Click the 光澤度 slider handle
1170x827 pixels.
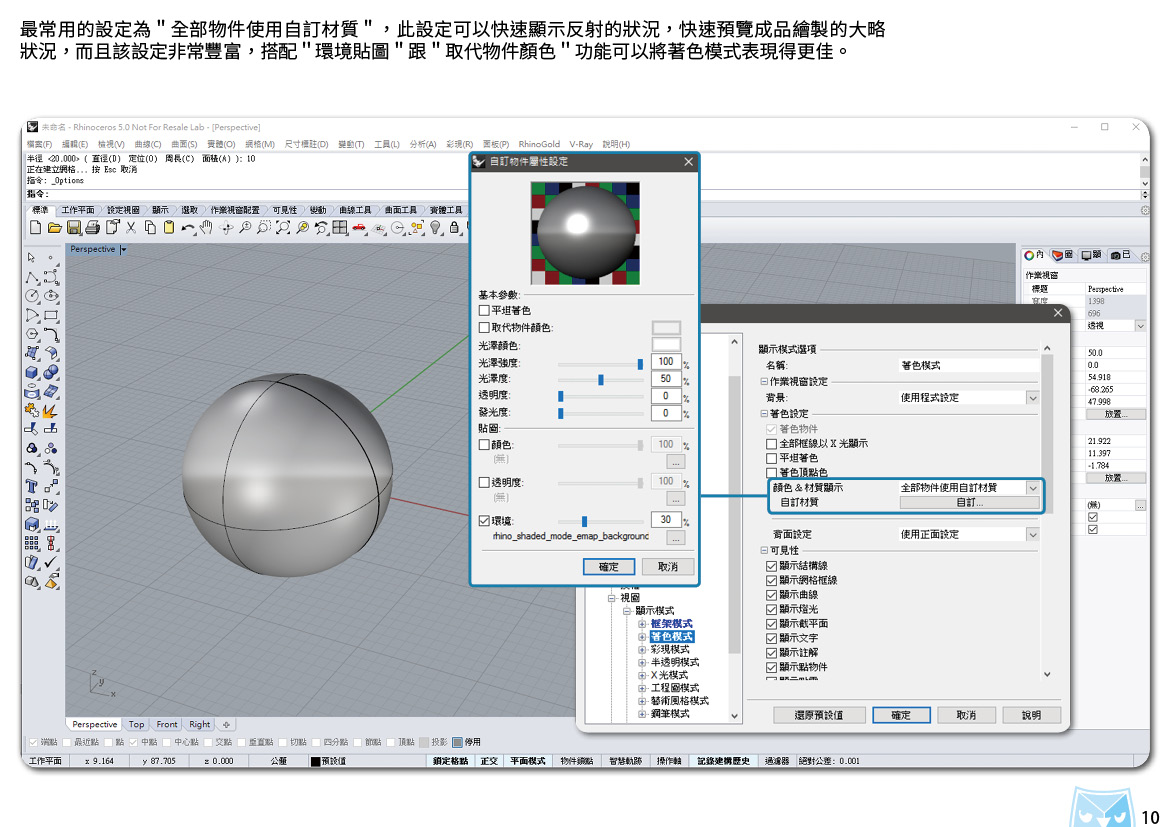point(601,379)
